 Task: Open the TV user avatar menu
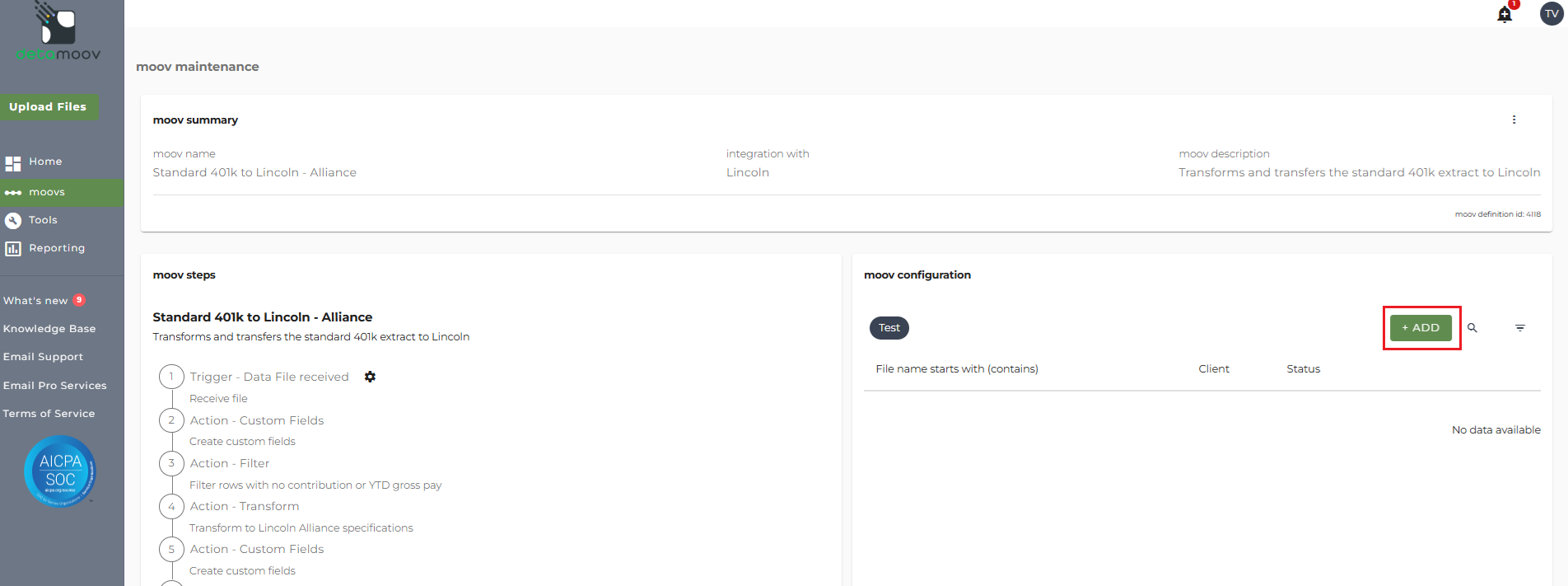[1552, 13]
